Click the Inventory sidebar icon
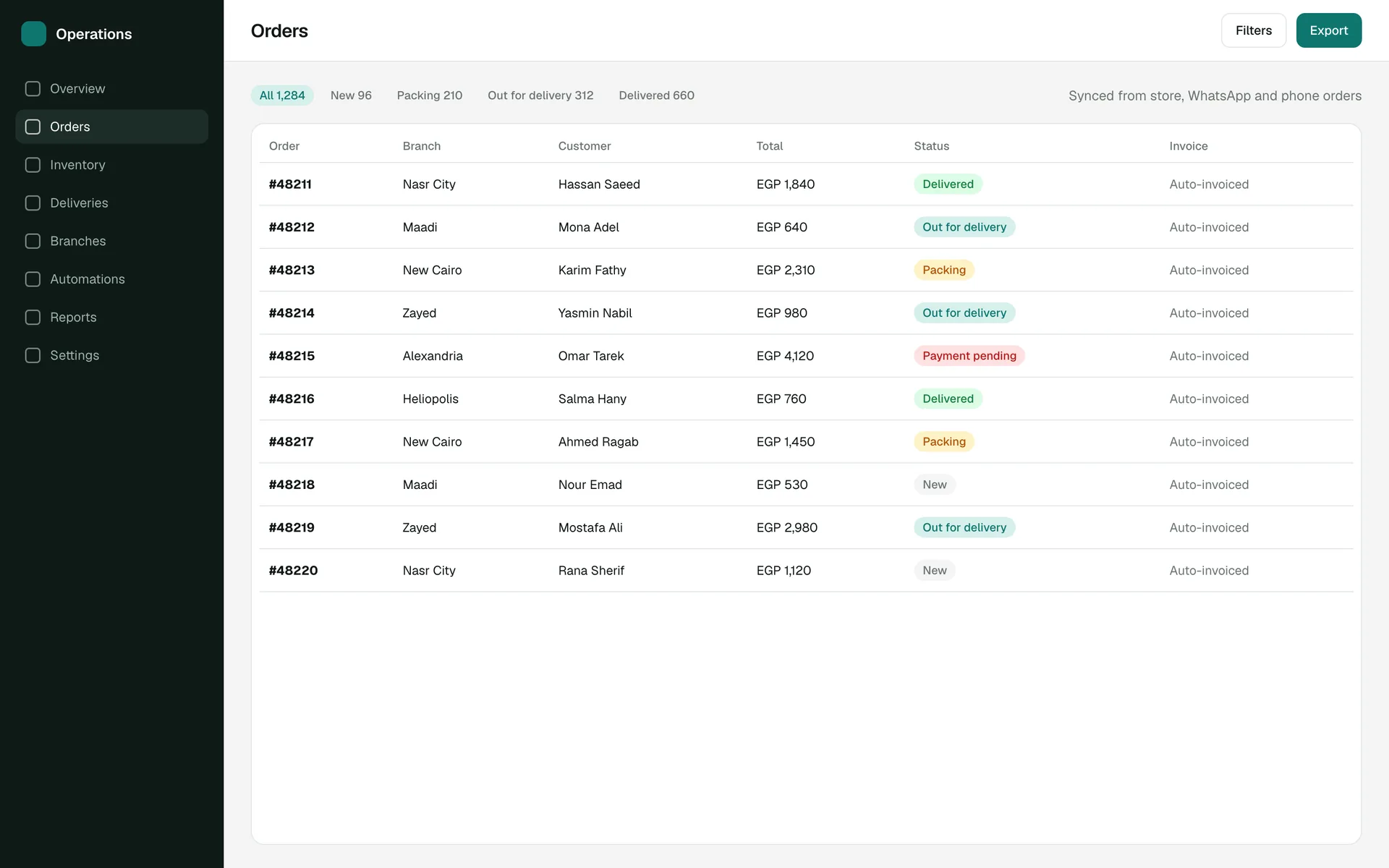This screenshot has width=1389, height=868. 33,165
